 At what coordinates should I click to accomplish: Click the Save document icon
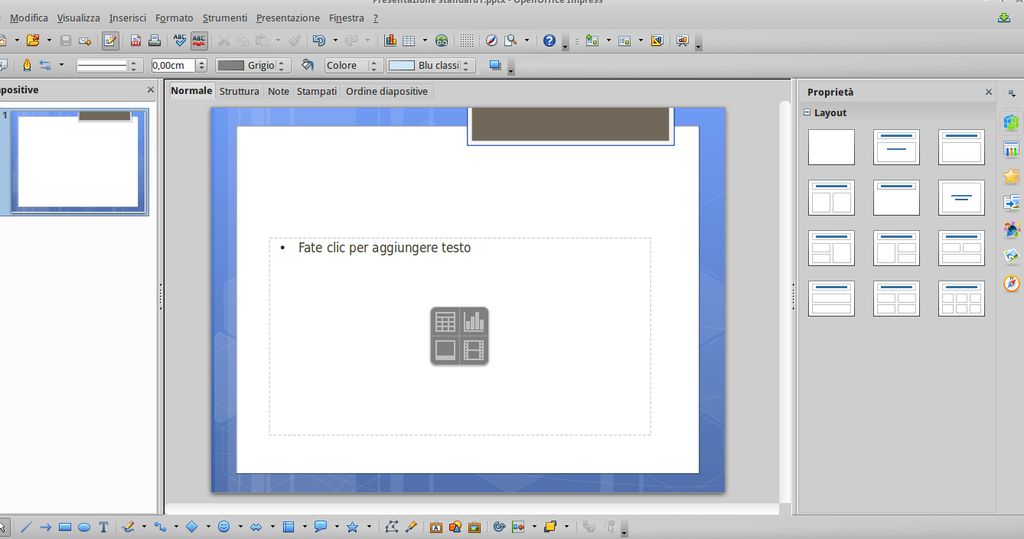click(x=65, y=41)
